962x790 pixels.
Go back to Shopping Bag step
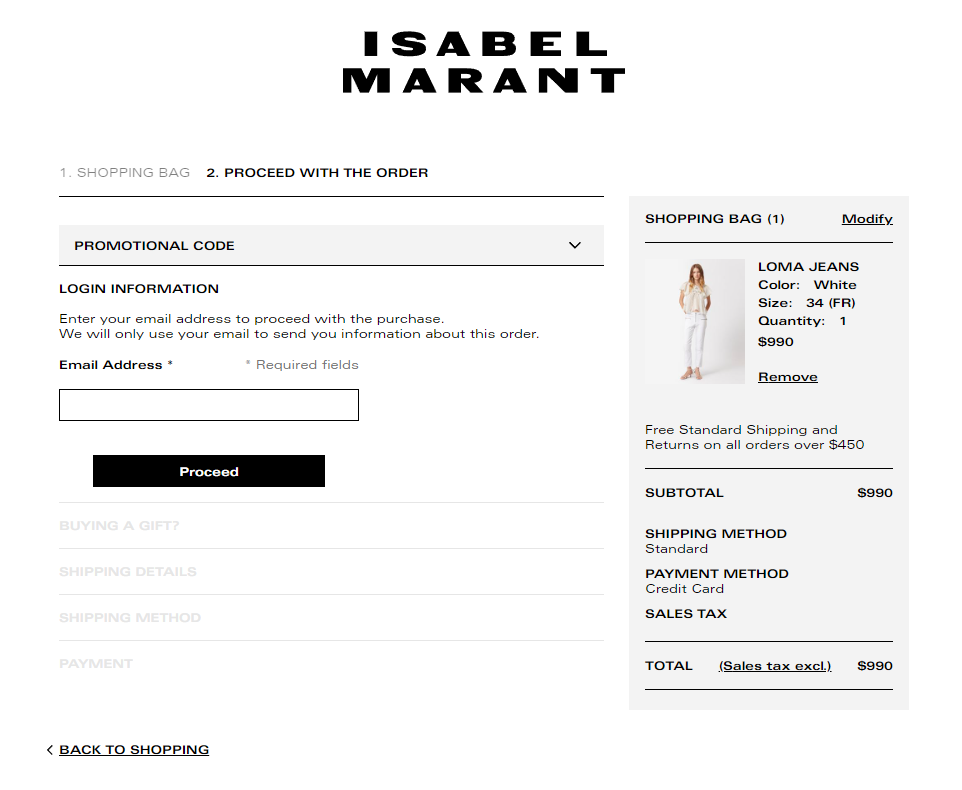point(124,173)
